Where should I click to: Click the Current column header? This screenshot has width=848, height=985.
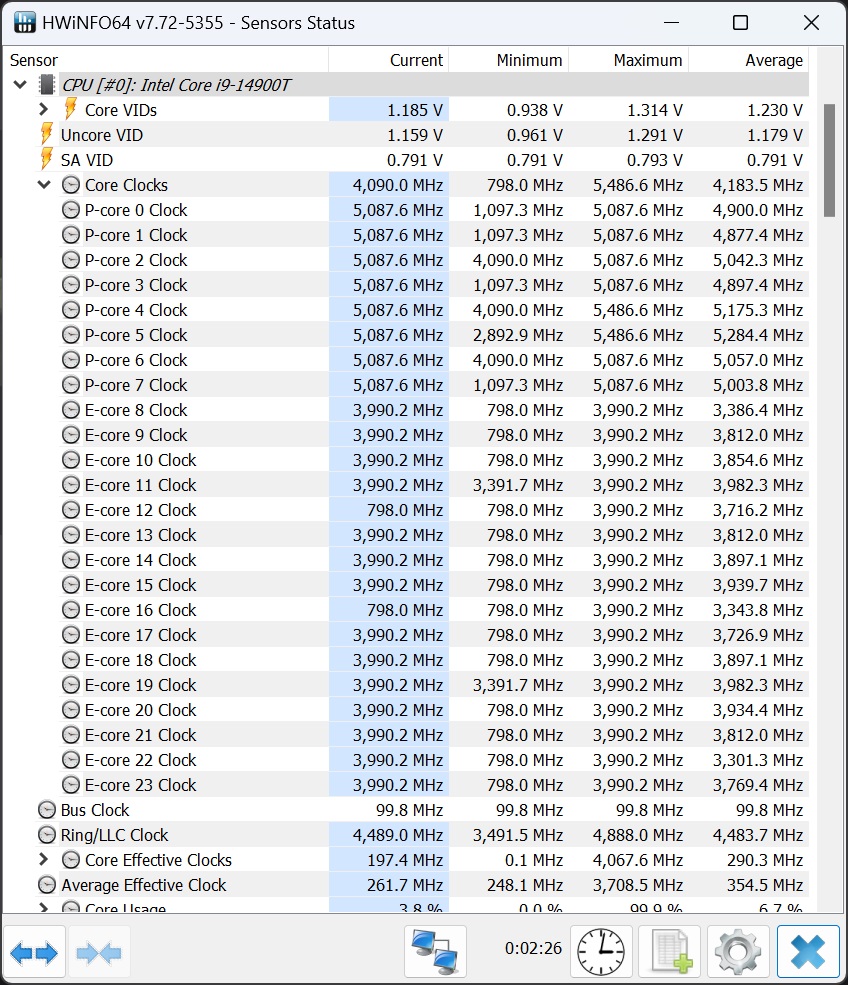389,60
